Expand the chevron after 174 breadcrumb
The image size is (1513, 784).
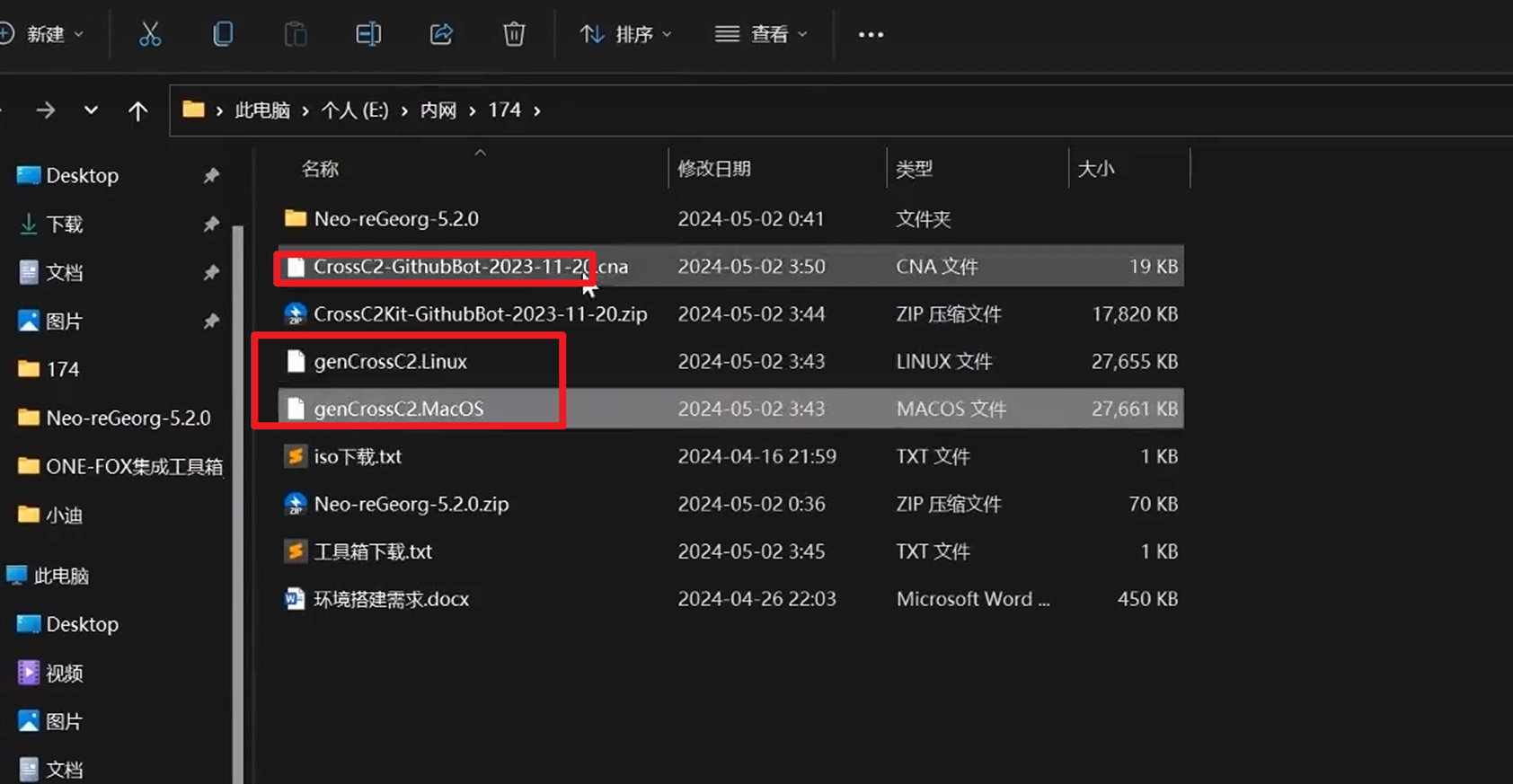tap(537, 110)
